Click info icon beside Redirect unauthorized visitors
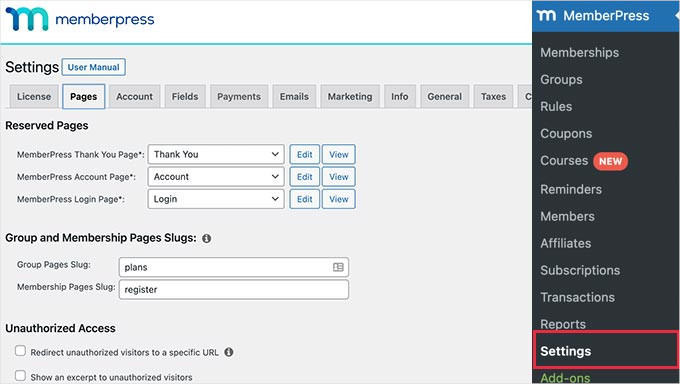Image resolution: width=680 pixels, height=384 pixels. coord(229,352)
